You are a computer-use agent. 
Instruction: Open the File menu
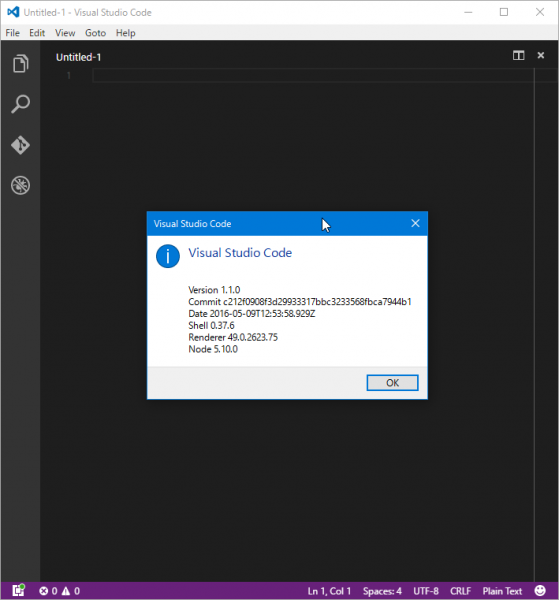pyautogui.click(x=13, y=33)
